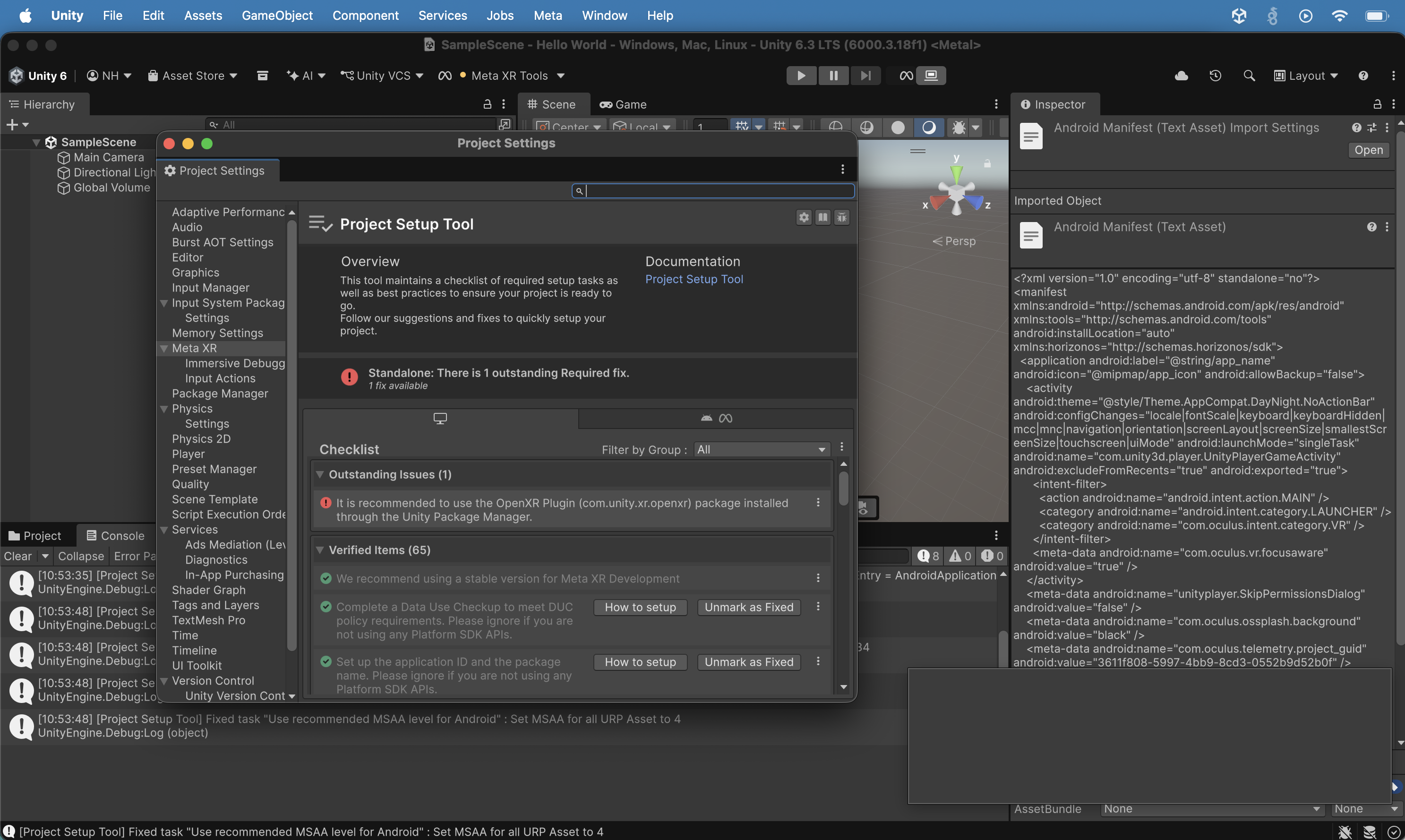Click the Meta logo button beside Step
The height and width of the screenshot is (840, 1405).
coord(906,75)
